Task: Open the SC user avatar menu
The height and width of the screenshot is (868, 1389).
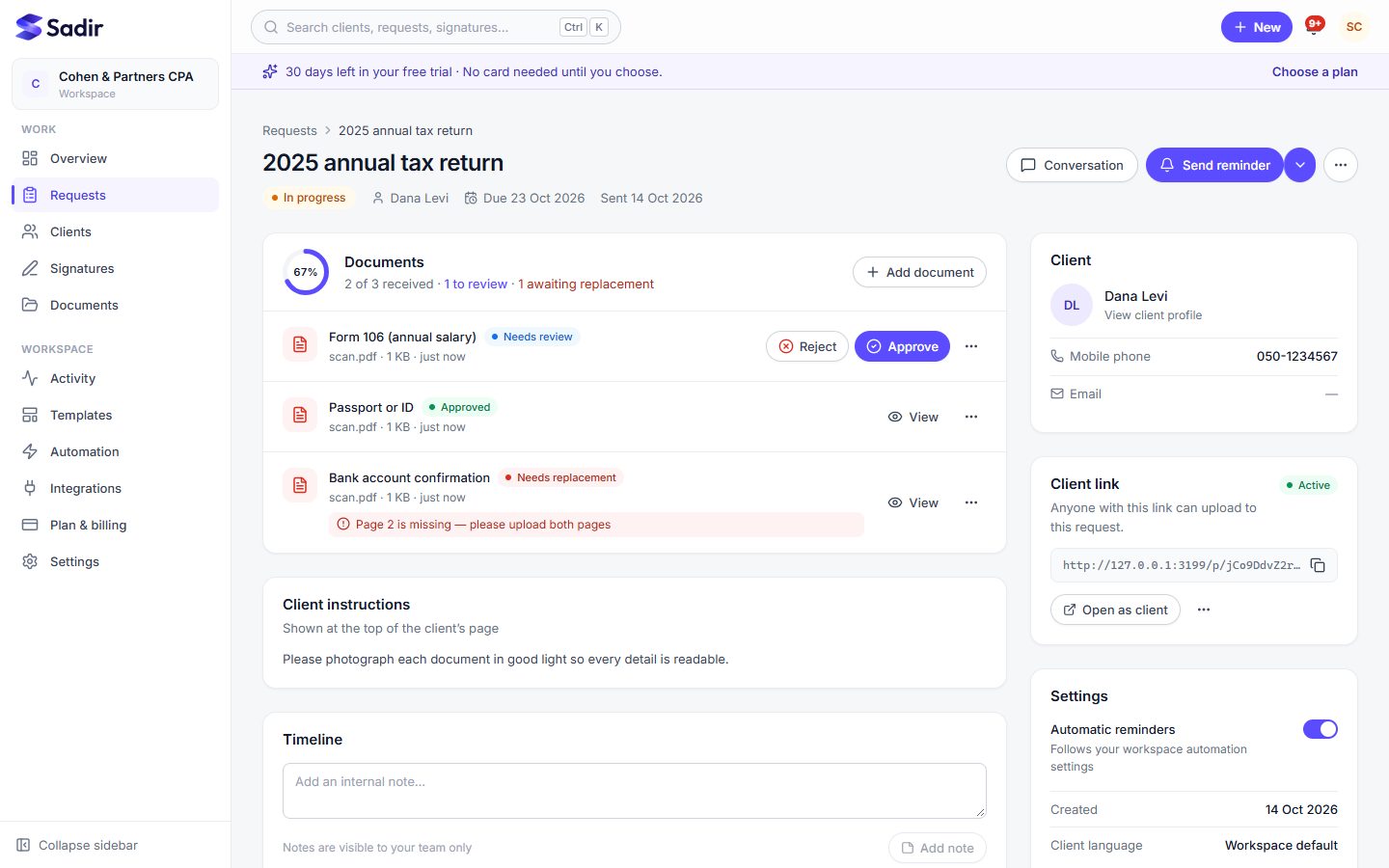Action: click(1354, 27)
